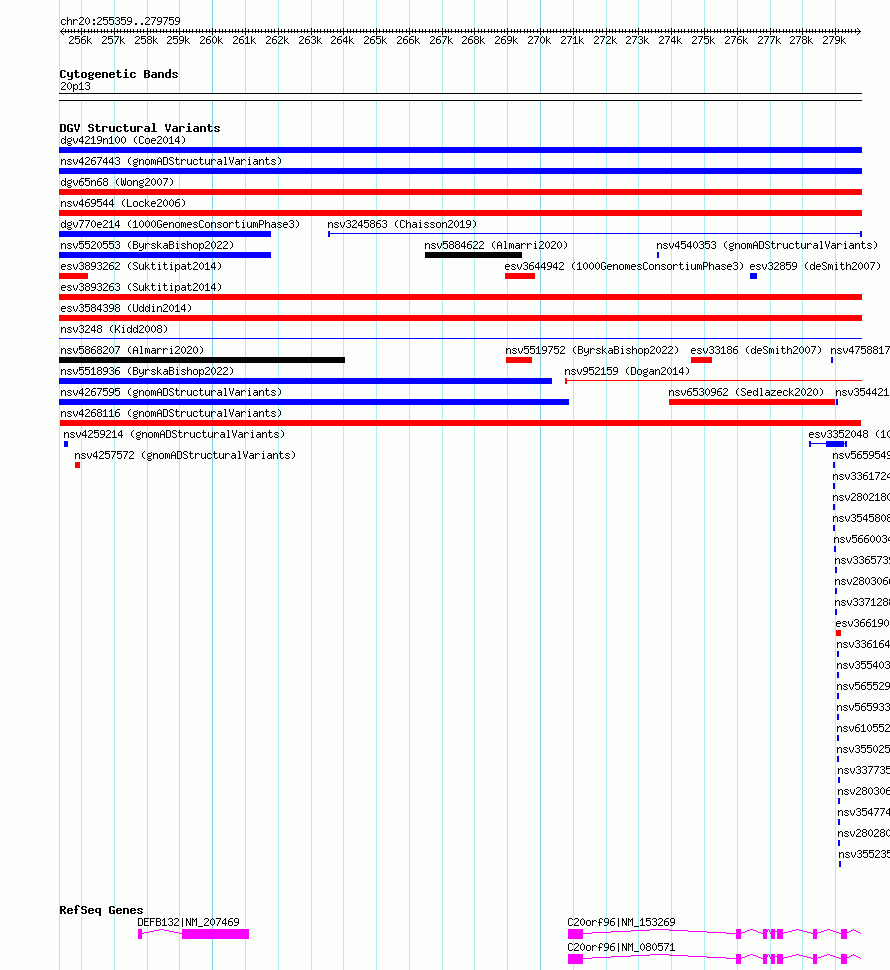Viewport: 890px width, 970px height.
Task: Select nsv4268116 (gnomADStructuralVariants) label
Action: tap(171, 414)
